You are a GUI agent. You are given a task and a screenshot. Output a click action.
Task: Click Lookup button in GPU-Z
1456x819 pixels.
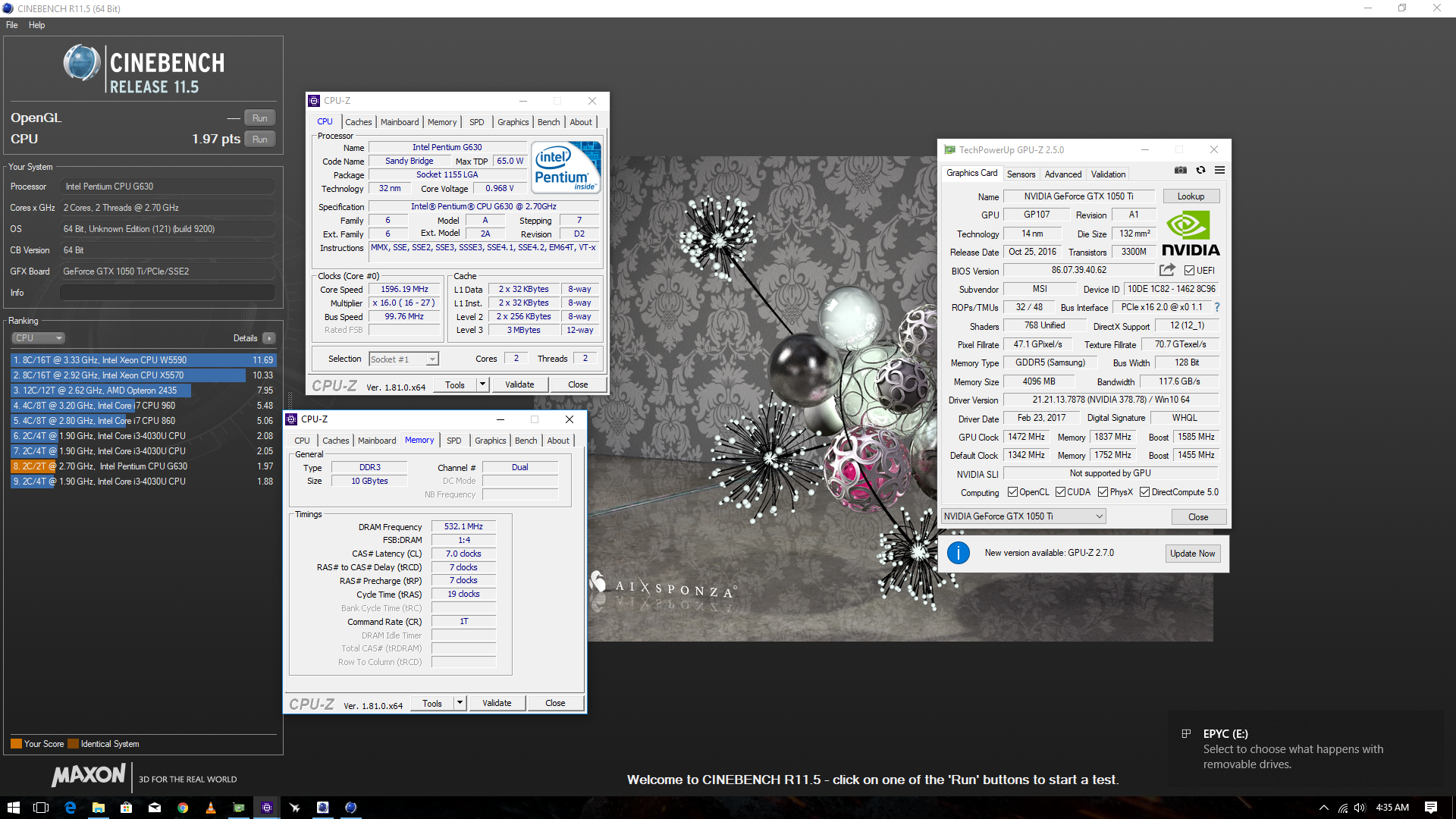[1191, 196]
